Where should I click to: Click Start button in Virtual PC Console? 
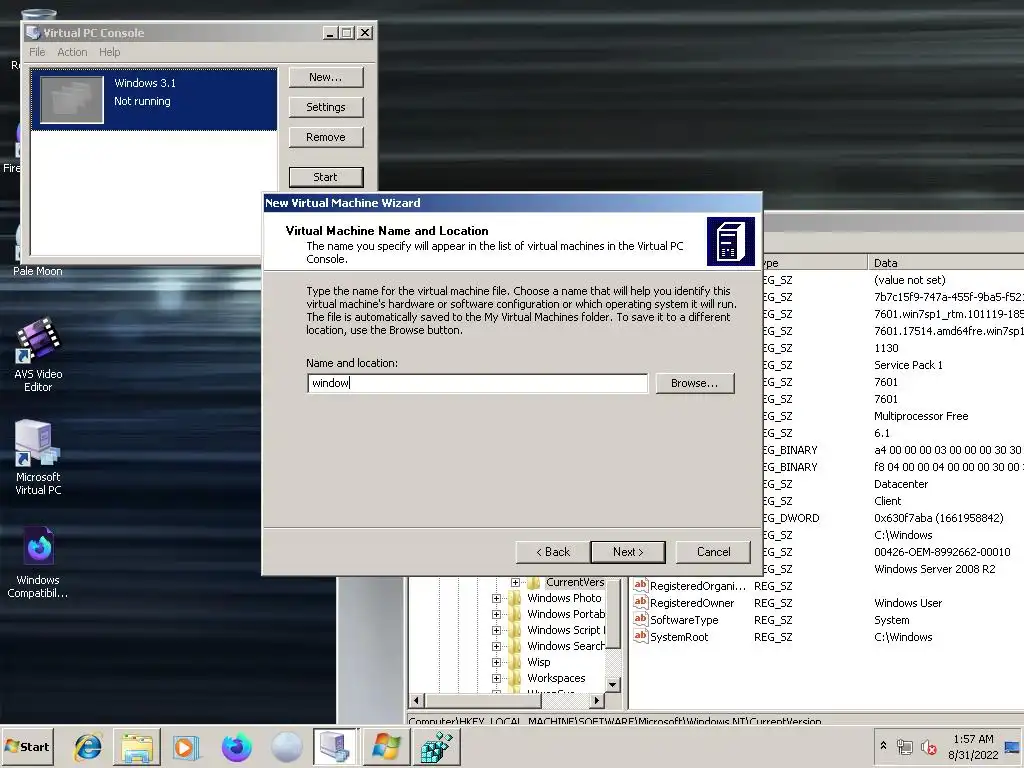point(325,177)
